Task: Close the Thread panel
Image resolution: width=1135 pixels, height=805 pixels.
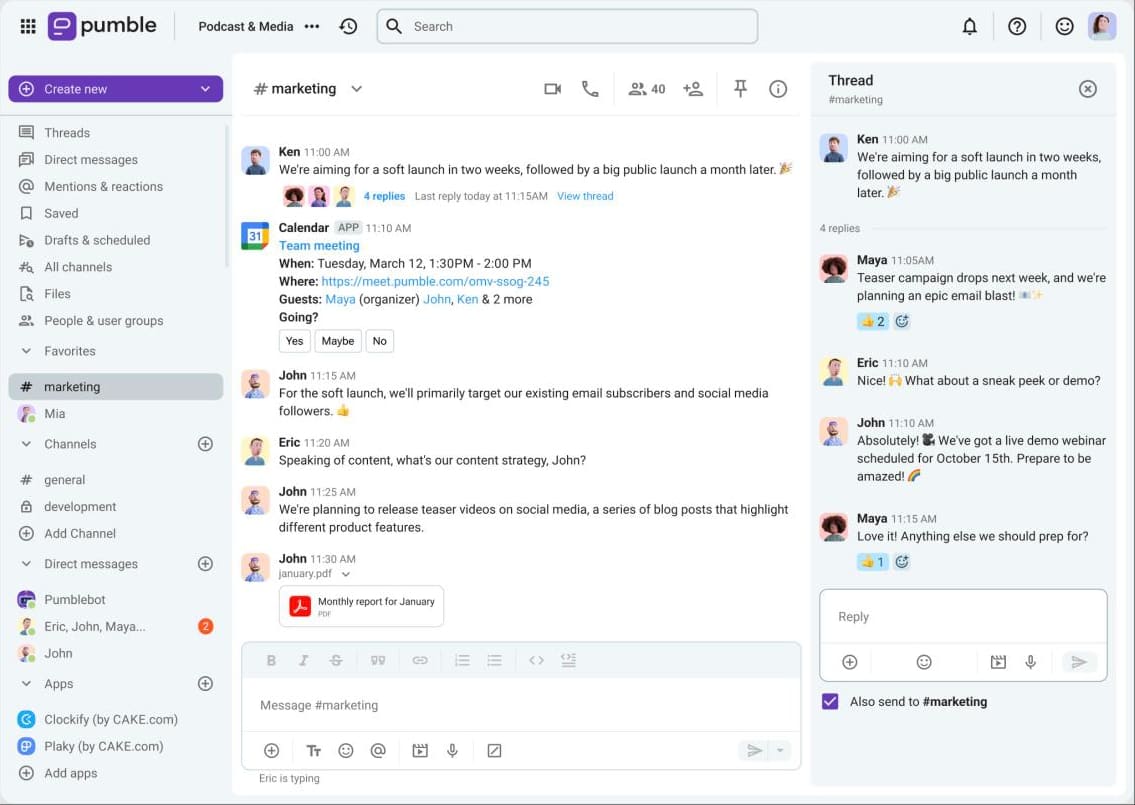Action: pos(1087,89)
